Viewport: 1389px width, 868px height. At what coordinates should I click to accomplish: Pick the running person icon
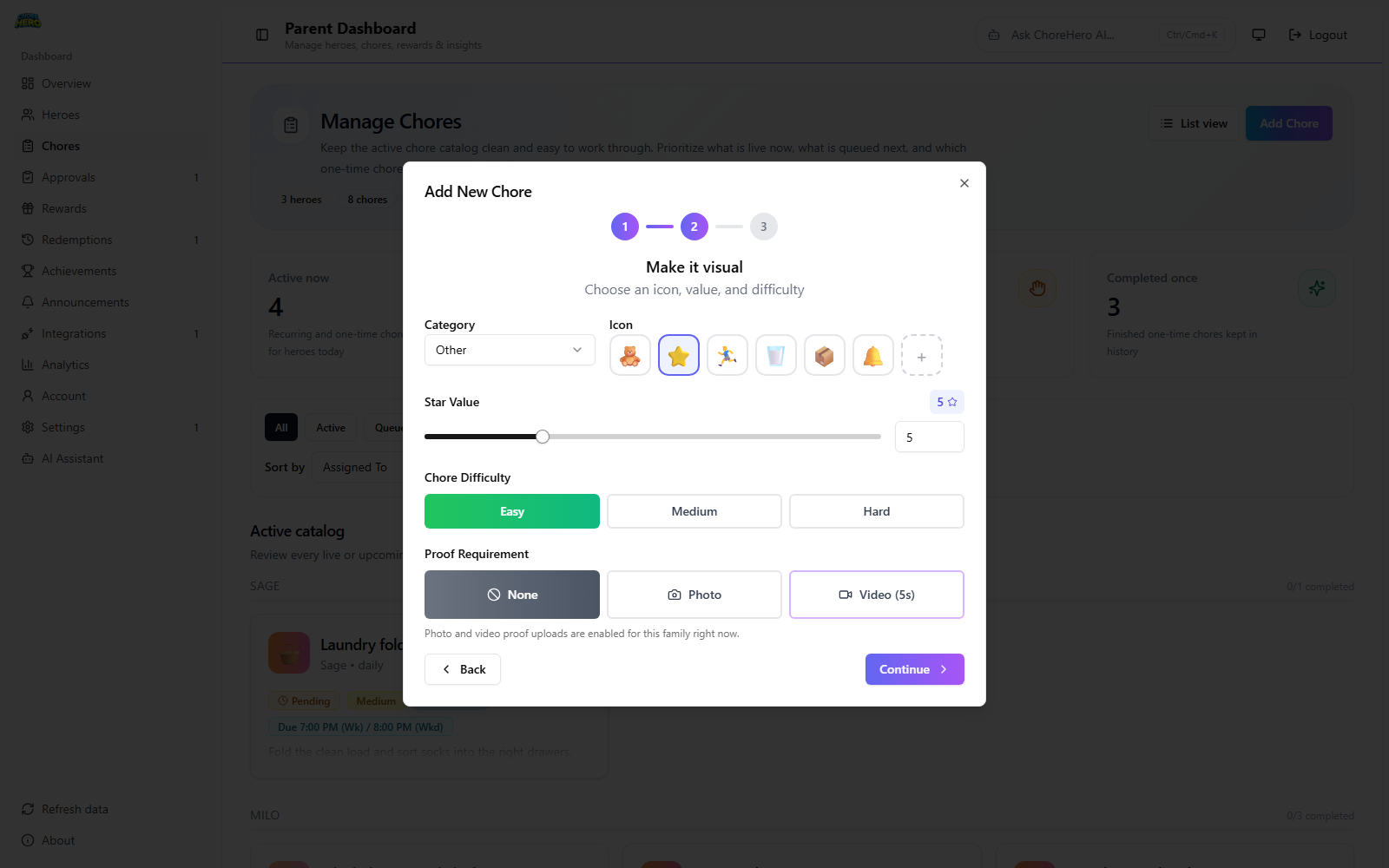(727, 355)
